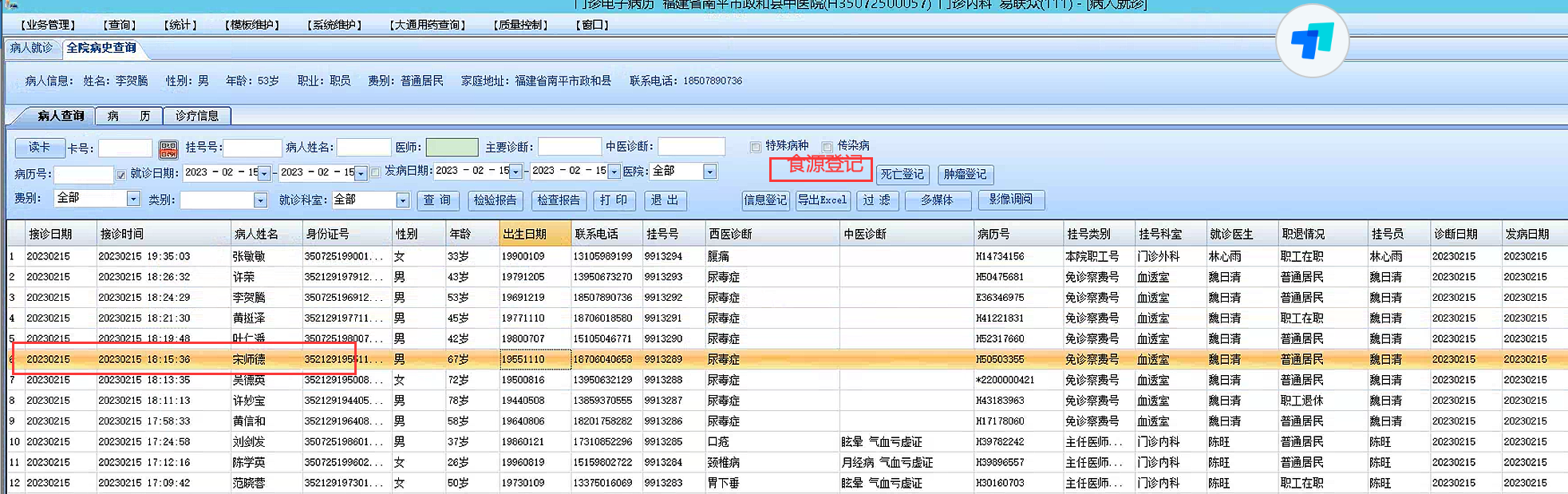Viewport: 1568px width, 494px height.
Task: Select patient row 陈学英
Action: click(787, 462)
